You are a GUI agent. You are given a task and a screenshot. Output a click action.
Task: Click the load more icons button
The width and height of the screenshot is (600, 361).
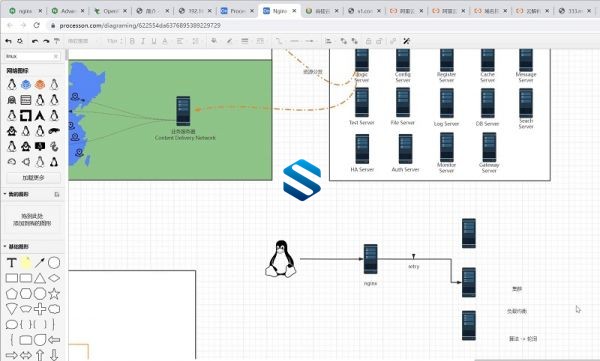(34, 178)
